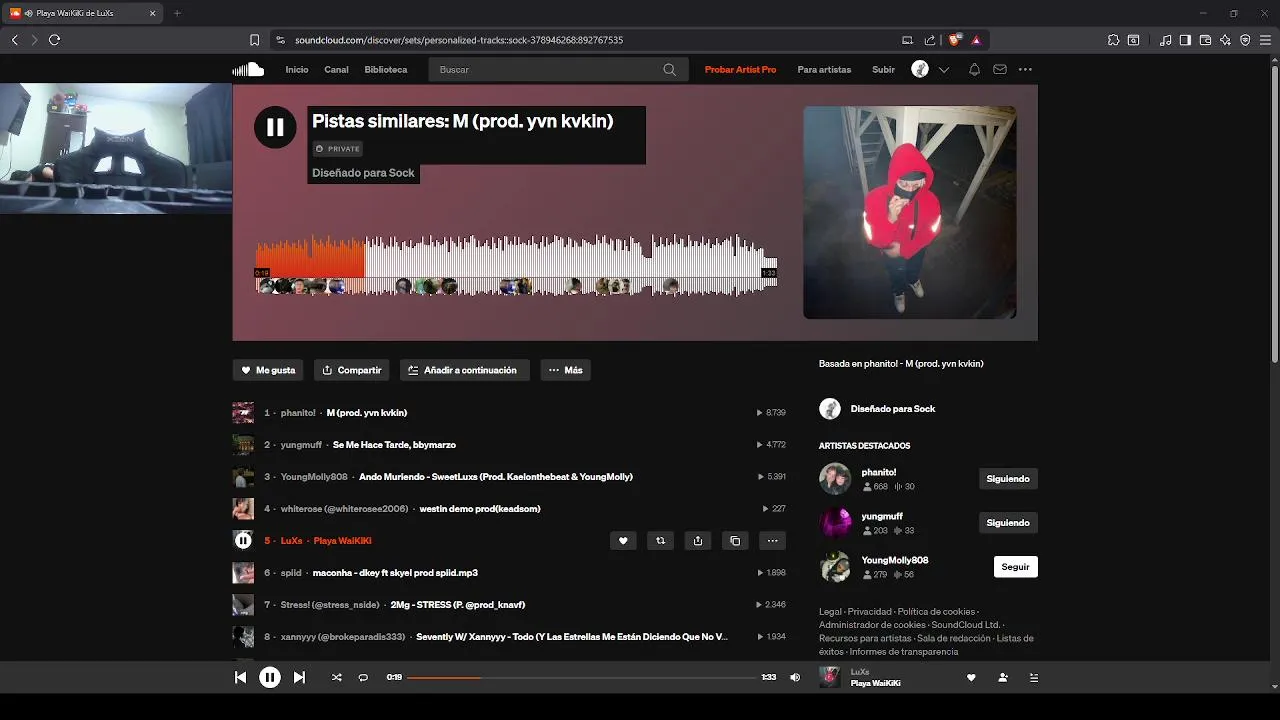1280x720 pixels.
Task: Open the next-up queue icon
Action: click(1034, 677)
